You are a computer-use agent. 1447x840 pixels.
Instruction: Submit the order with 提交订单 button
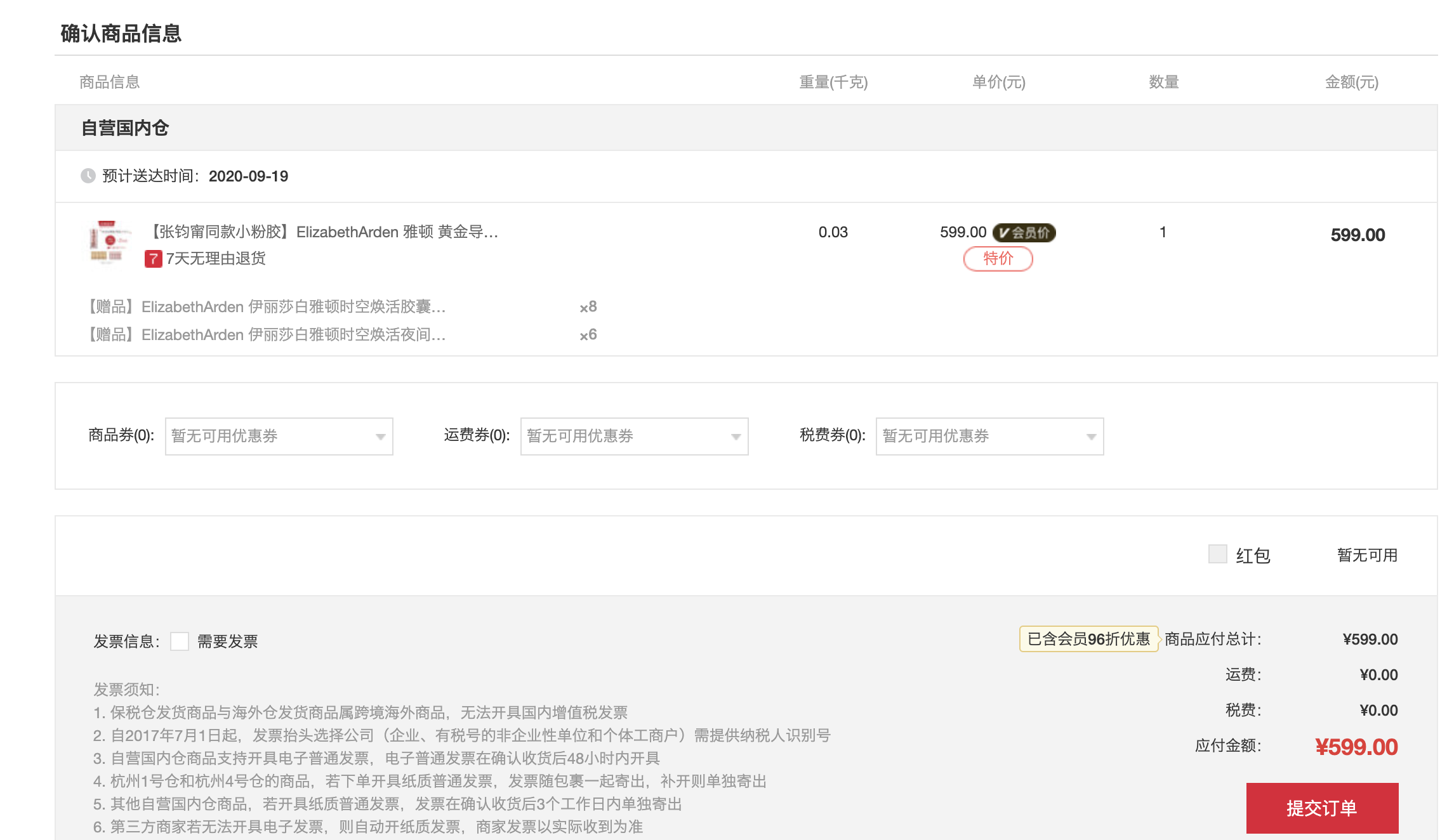point(1322,808)
